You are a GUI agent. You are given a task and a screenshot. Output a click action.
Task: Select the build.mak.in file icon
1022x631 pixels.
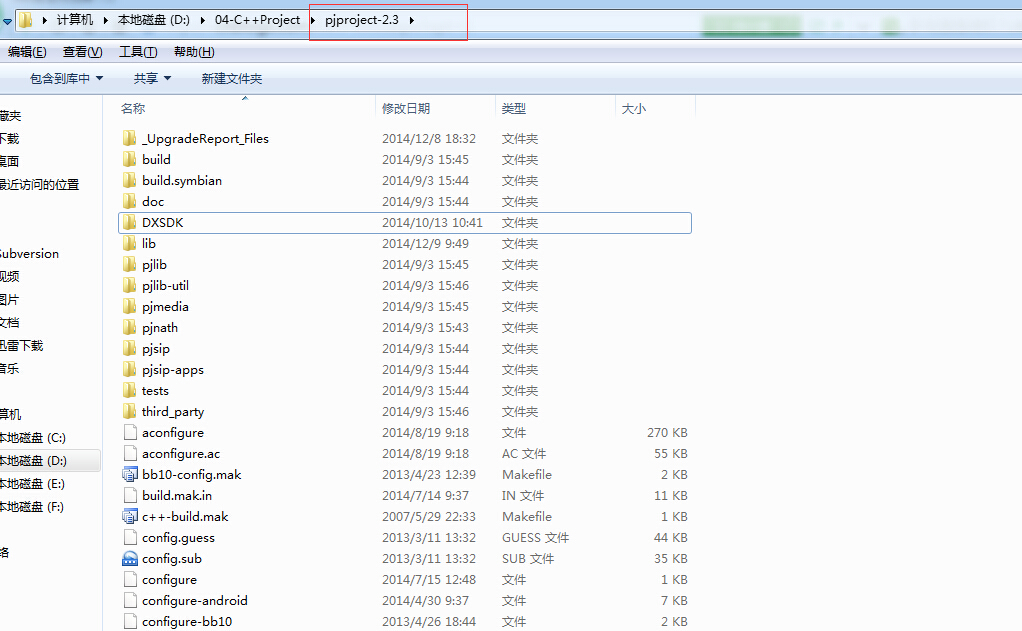130,495
